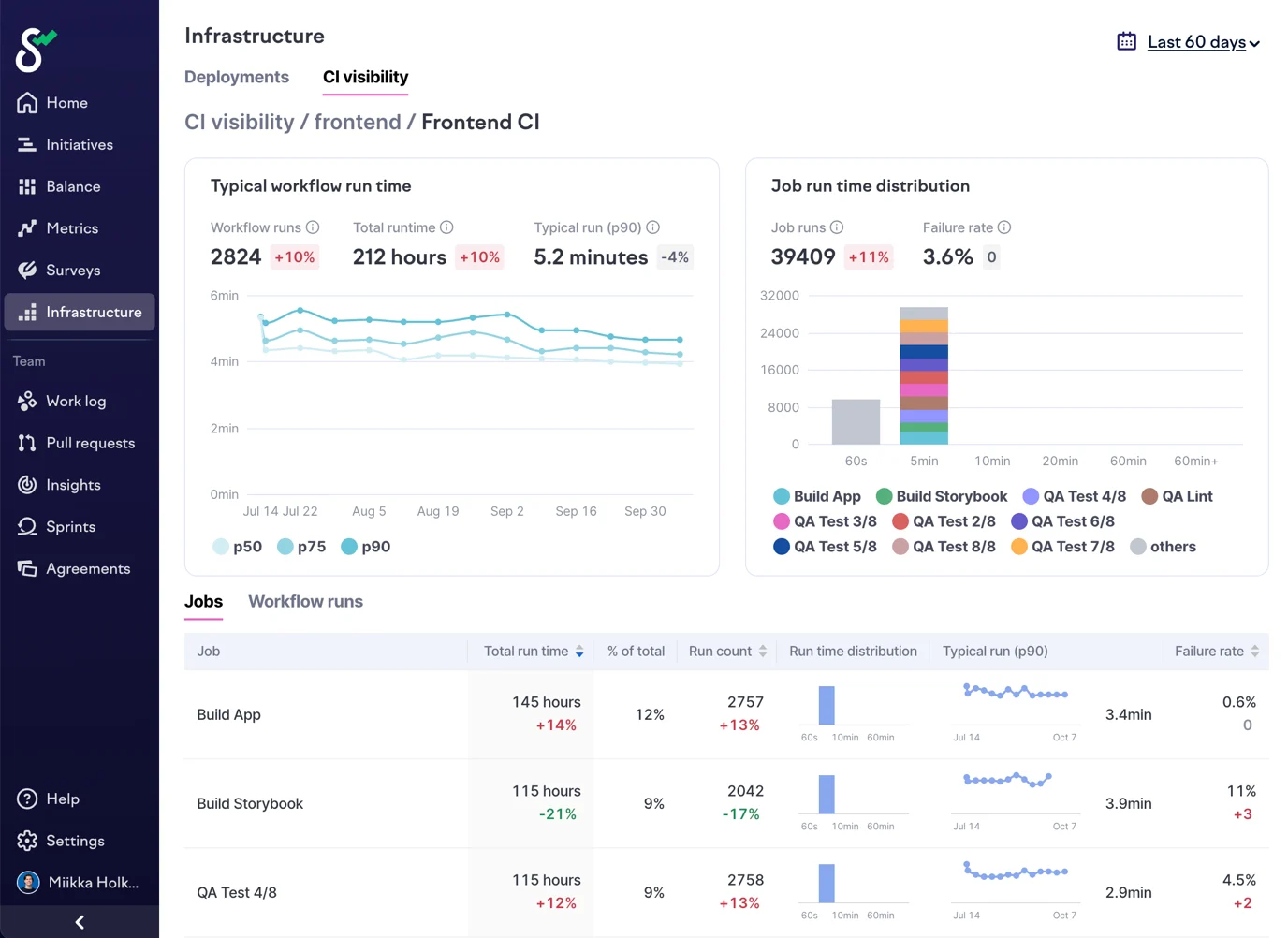Open the Surveys sidebar icon
This screenshot has width=1288, height=938.
pyautogui.click(x=27, y=271)
